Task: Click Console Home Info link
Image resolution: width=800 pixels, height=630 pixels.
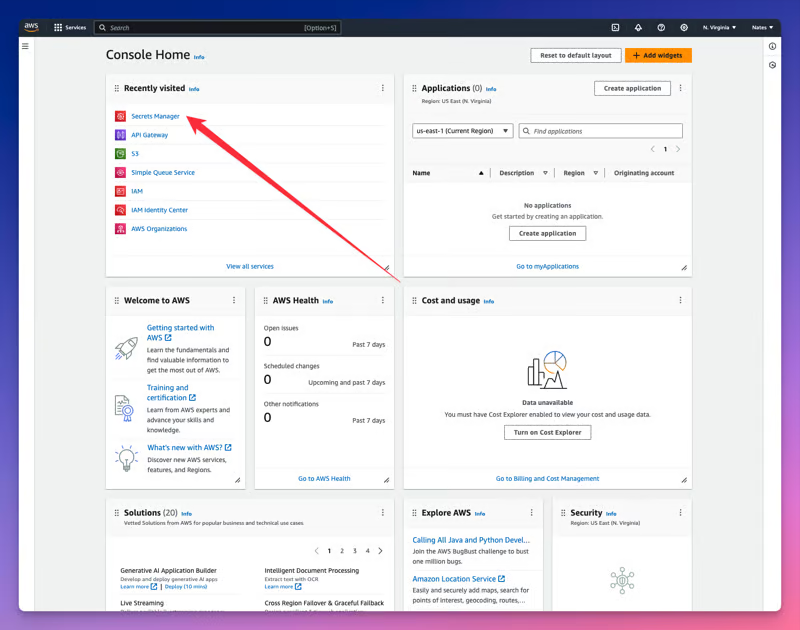Action: coord(199,57)
